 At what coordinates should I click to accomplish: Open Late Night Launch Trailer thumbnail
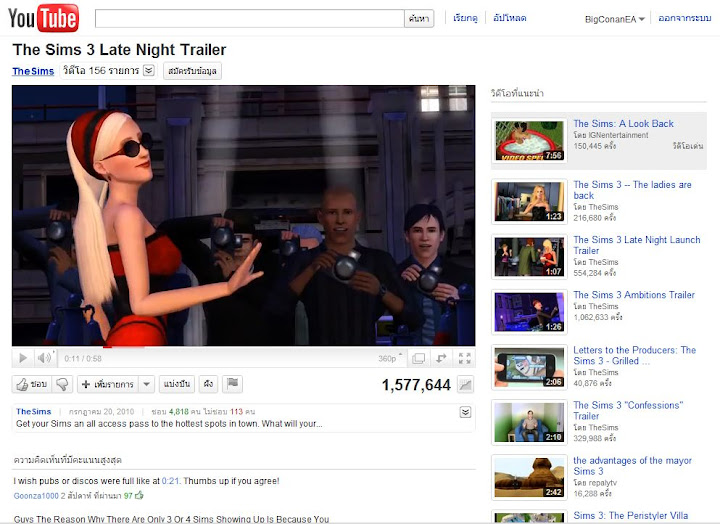(529, 256)
